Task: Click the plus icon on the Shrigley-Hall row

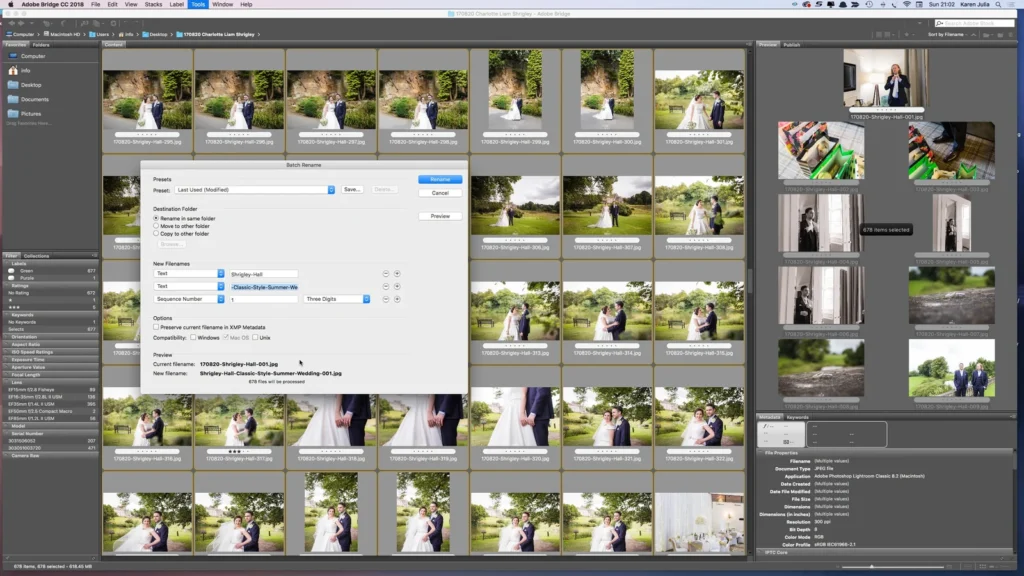Action: pos(397,273)
